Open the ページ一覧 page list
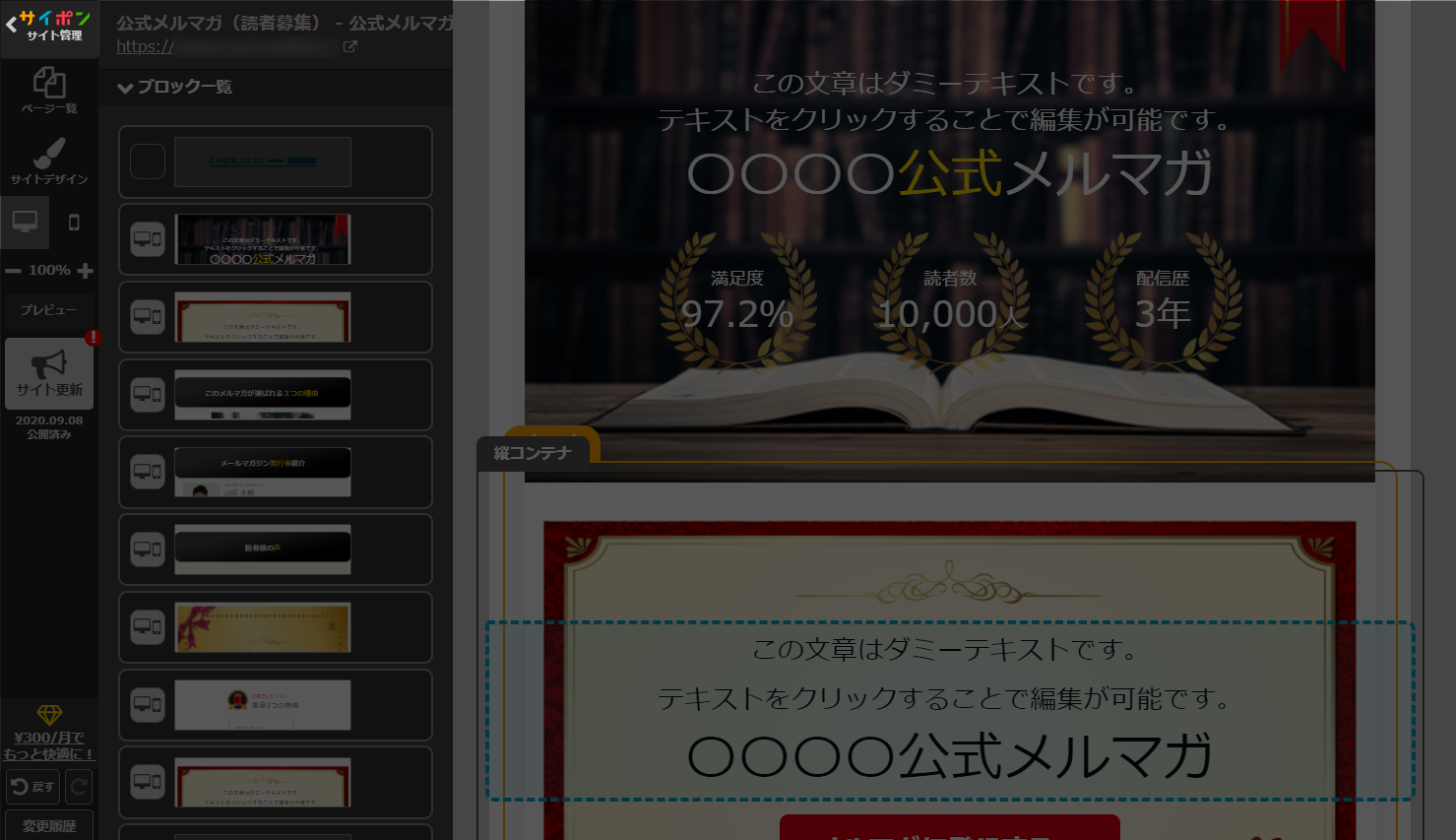The width and height of the screenshot is (1456, 840). pyautogui.click(x=49, y=90)
